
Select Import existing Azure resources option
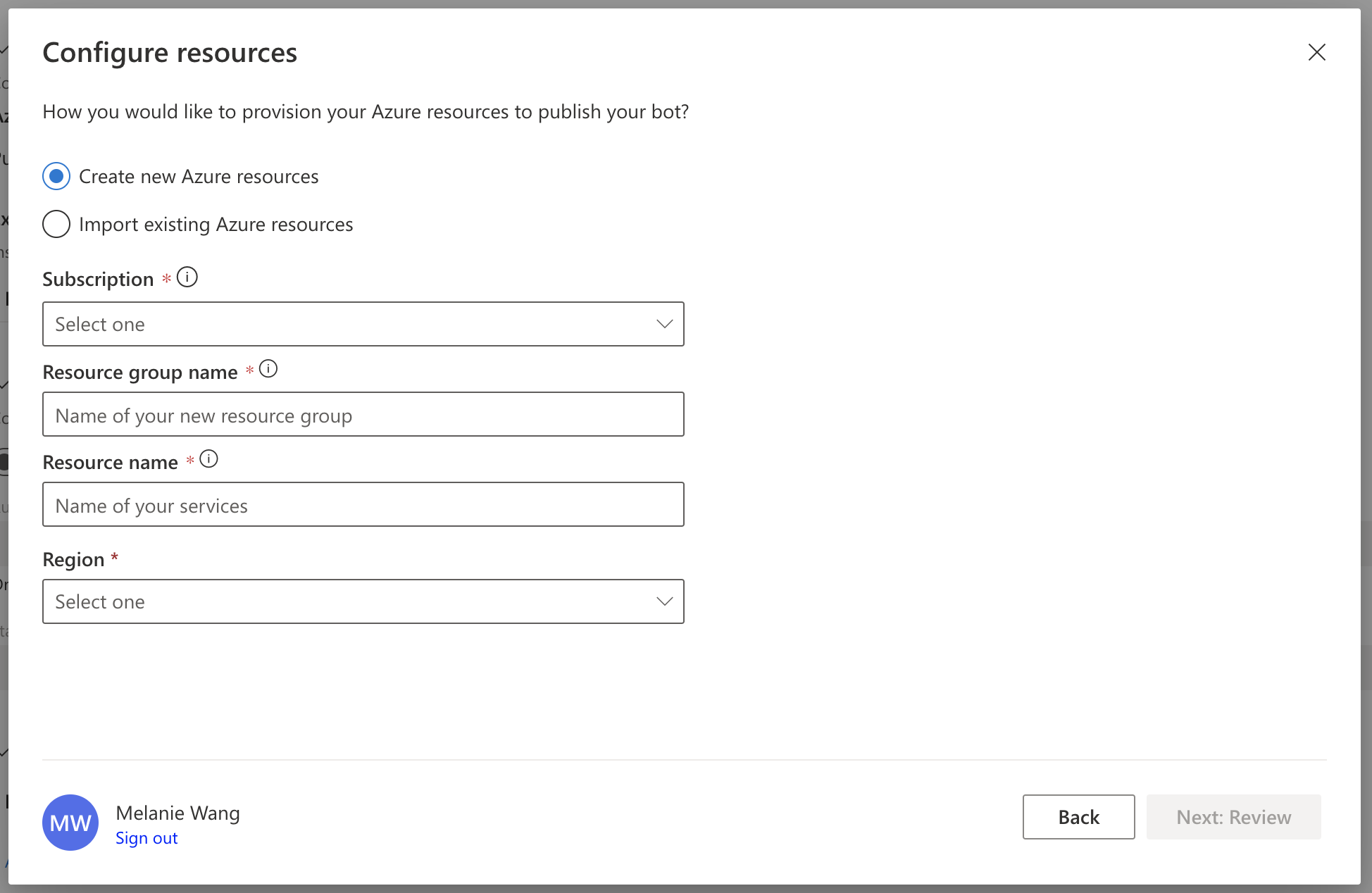[x=56, y=224]
